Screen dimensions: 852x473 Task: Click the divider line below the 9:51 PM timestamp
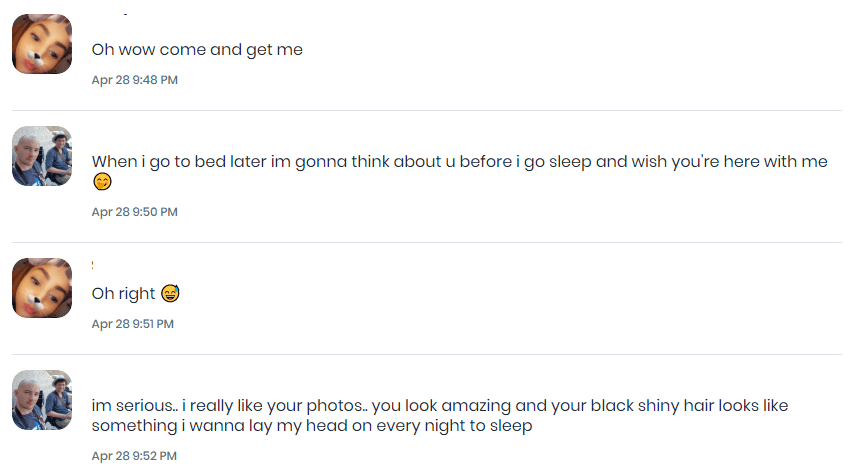click(426, 354)
